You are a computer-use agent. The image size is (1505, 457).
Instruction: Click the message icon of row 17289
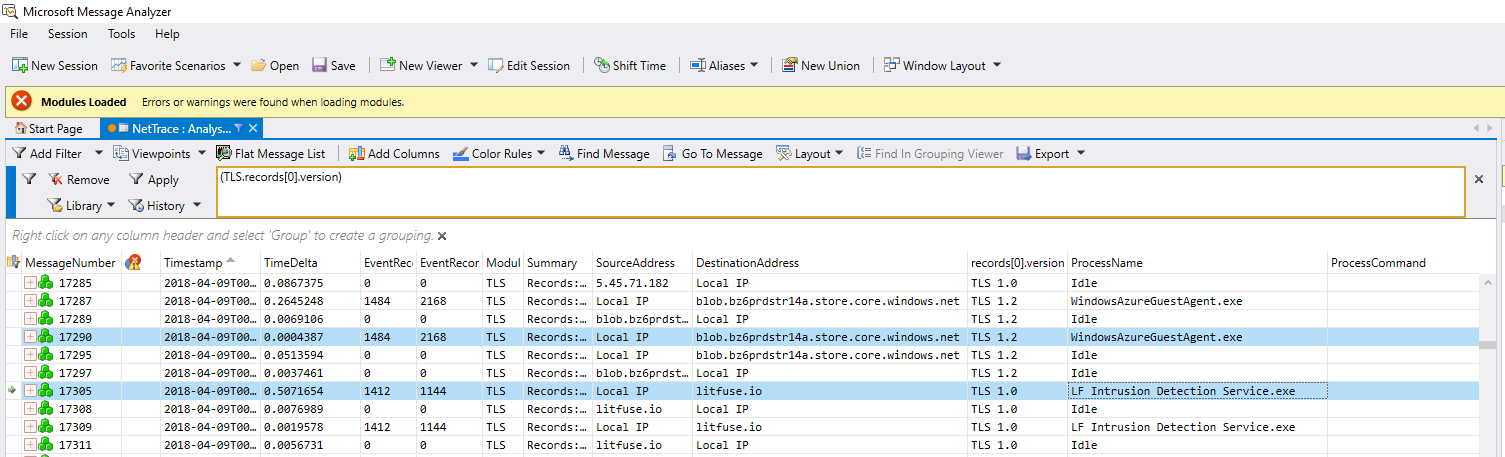pyautogui.click(x=45, y=319)
